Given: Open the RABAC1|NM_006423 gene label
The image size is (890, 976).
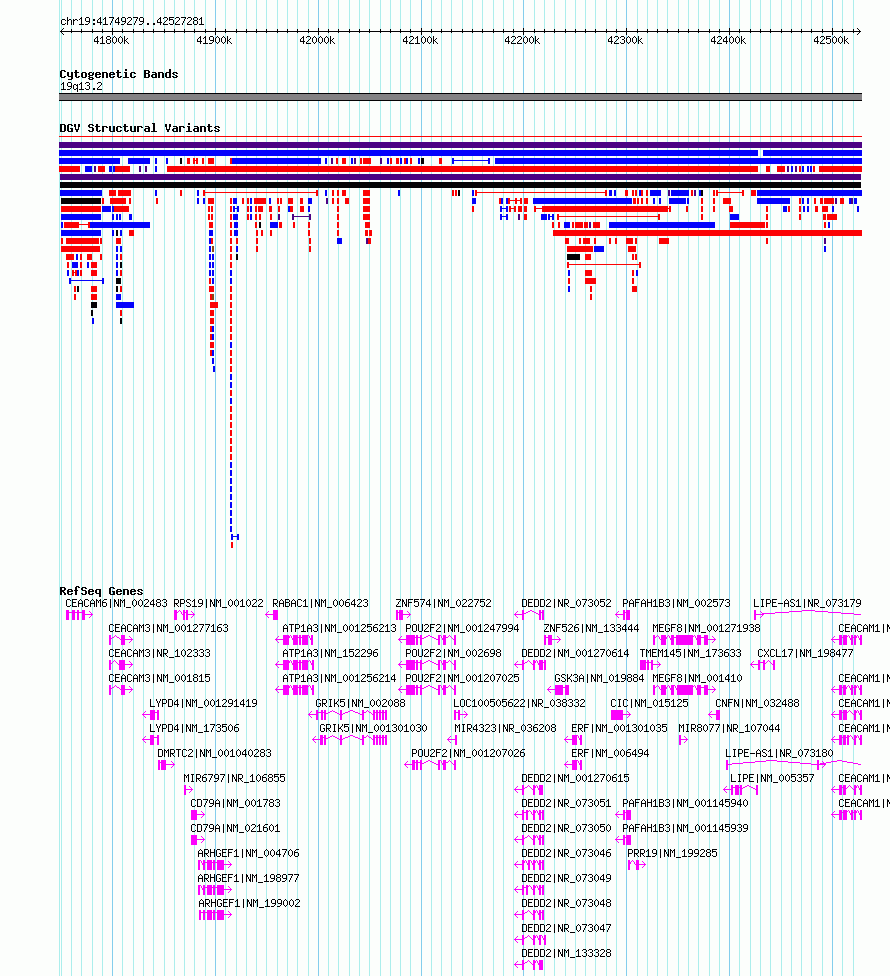Looking at the screenshot, I should tap(321, 603).
